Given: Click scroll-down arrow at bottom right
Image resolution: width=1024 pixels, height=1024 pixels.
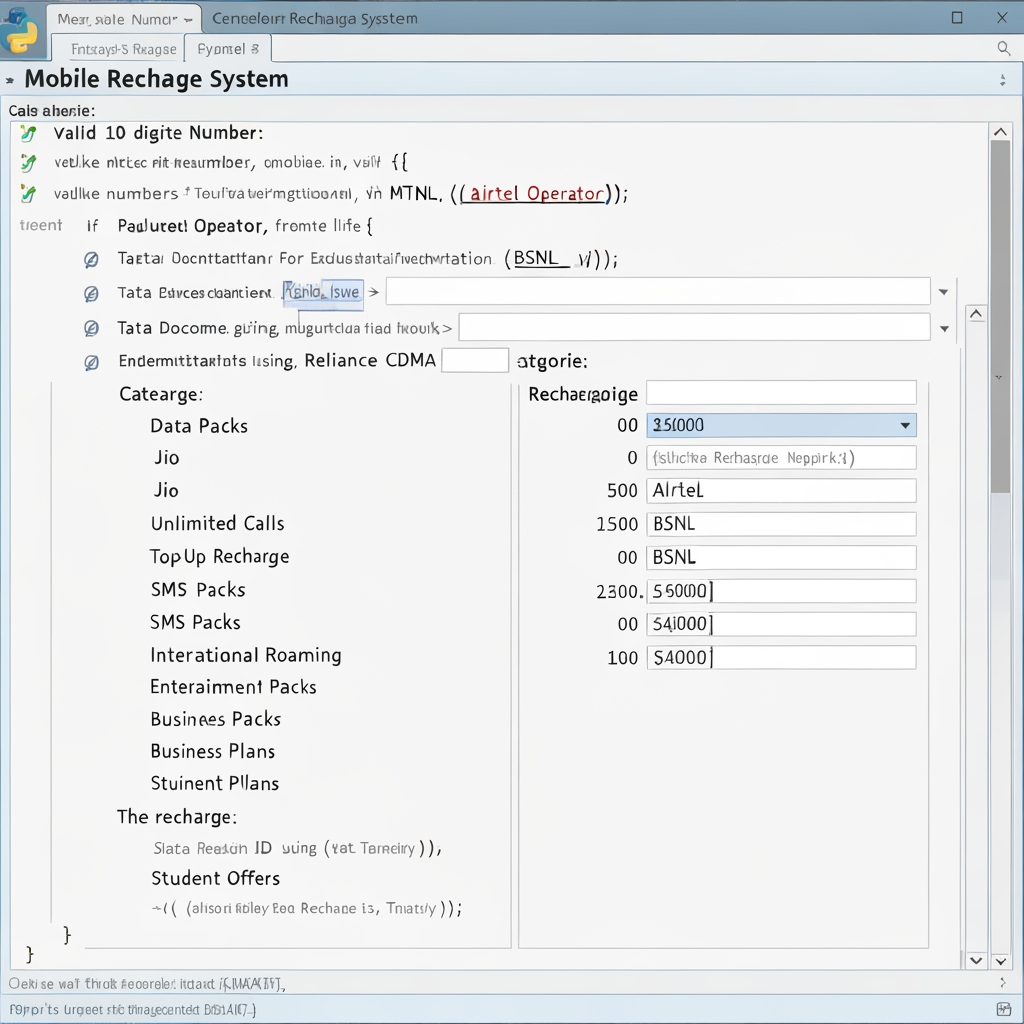Looking at the screenshot, I should 1000,961.
